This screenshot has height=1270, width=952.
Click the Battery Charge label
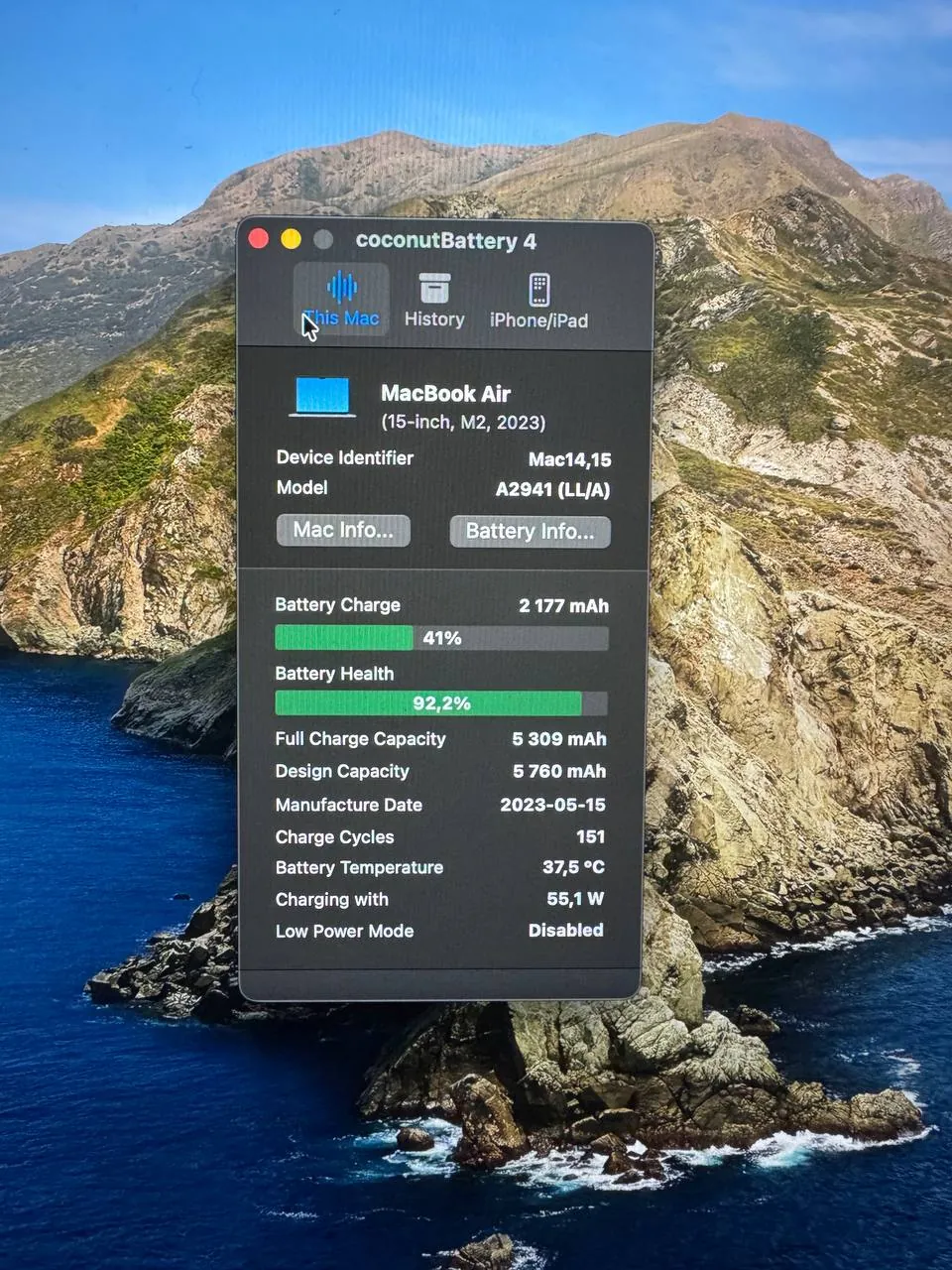click(337, 605)
